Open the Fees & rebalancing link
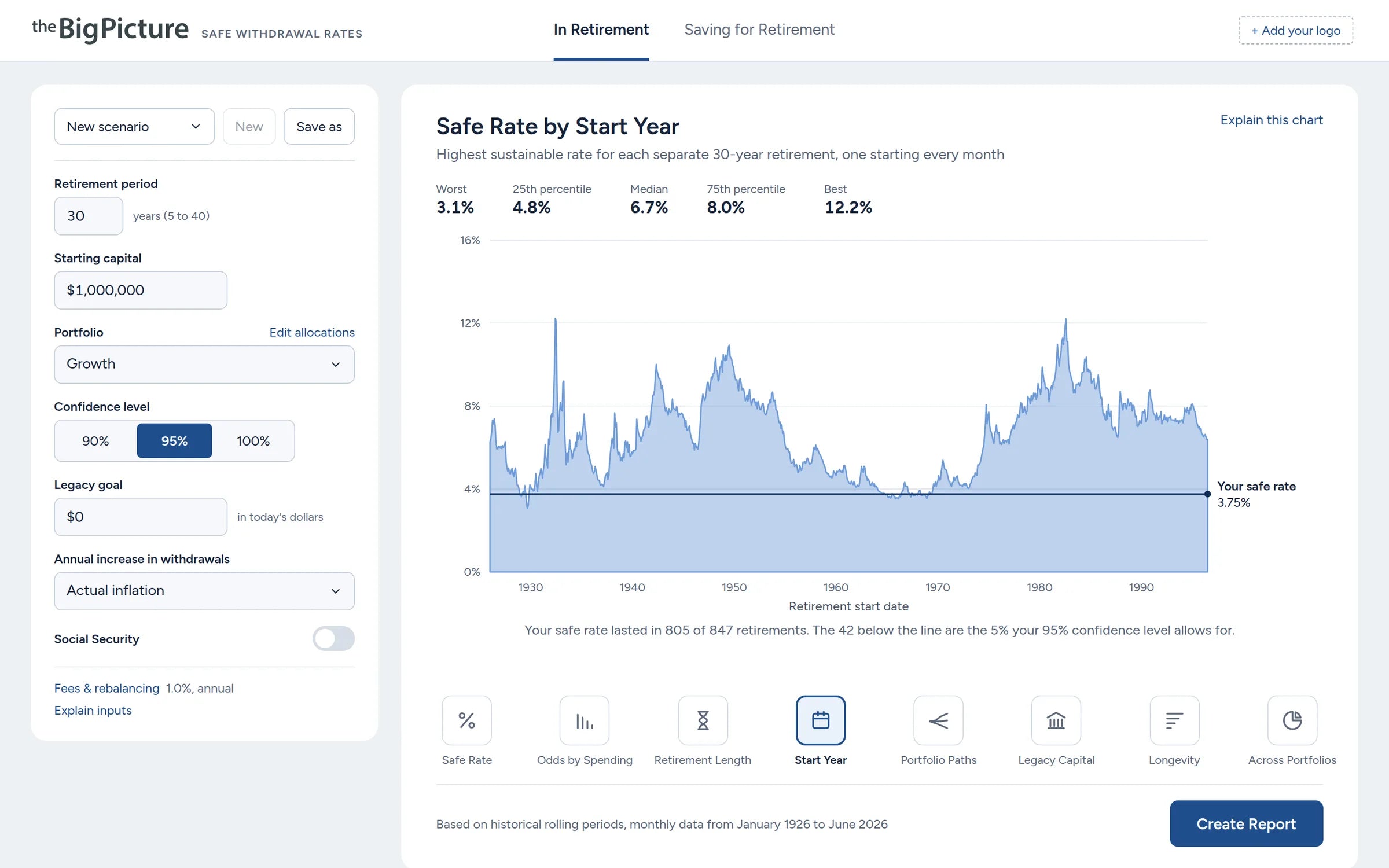The height and width of the screenshot is (868, 1389). click(x=106, y=688)
